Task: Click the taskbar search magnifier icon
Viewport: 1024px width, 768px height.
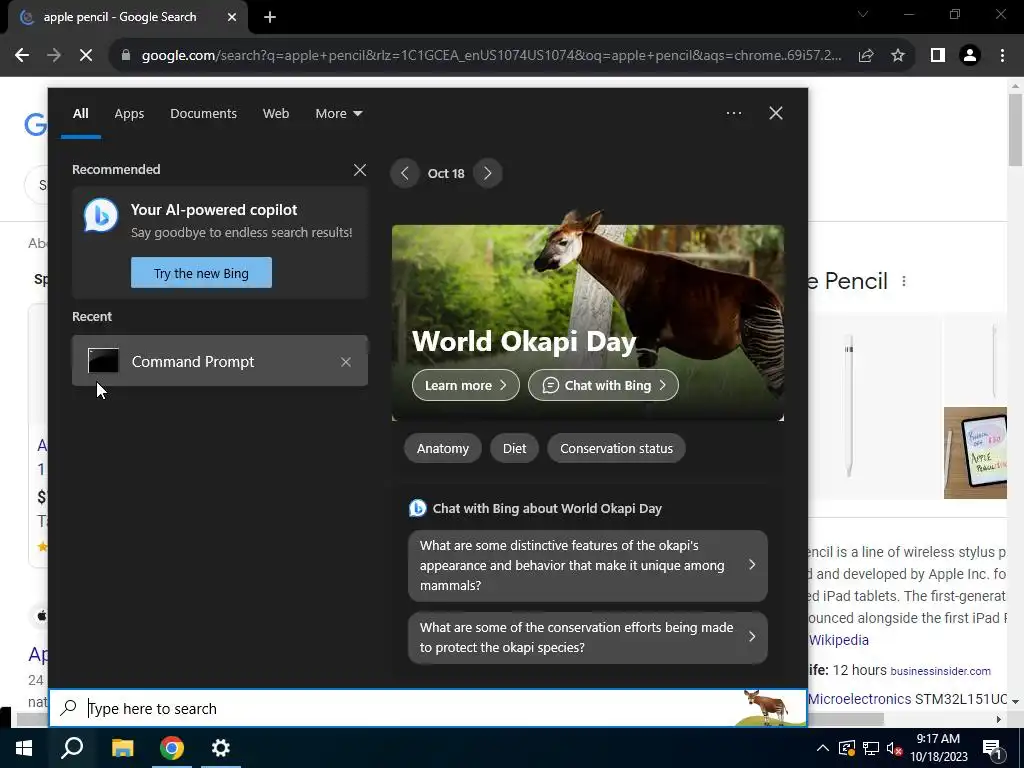Action: (x=72, y=748)
